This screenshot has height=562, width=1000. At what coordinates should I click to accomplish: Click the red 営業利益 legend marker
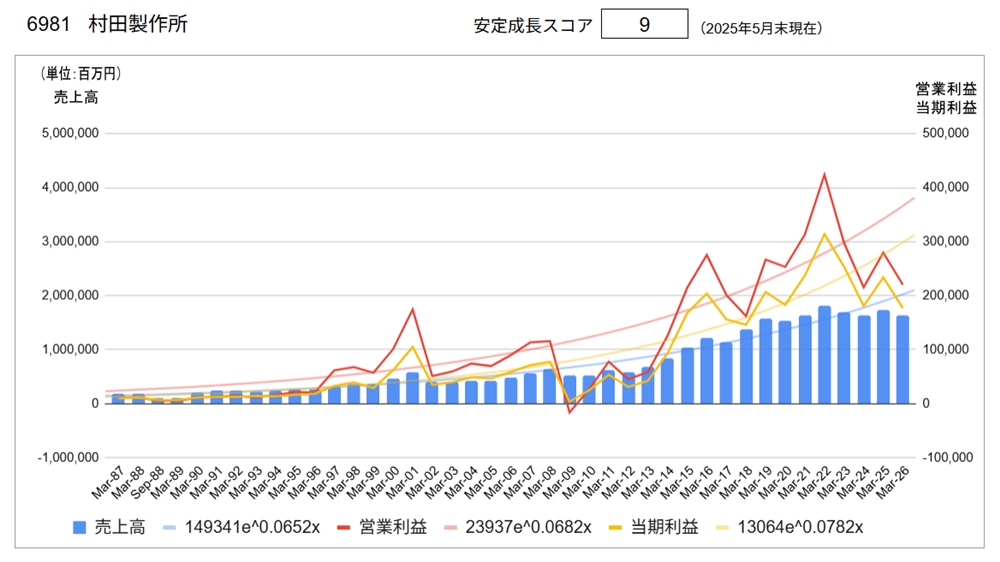344,528
